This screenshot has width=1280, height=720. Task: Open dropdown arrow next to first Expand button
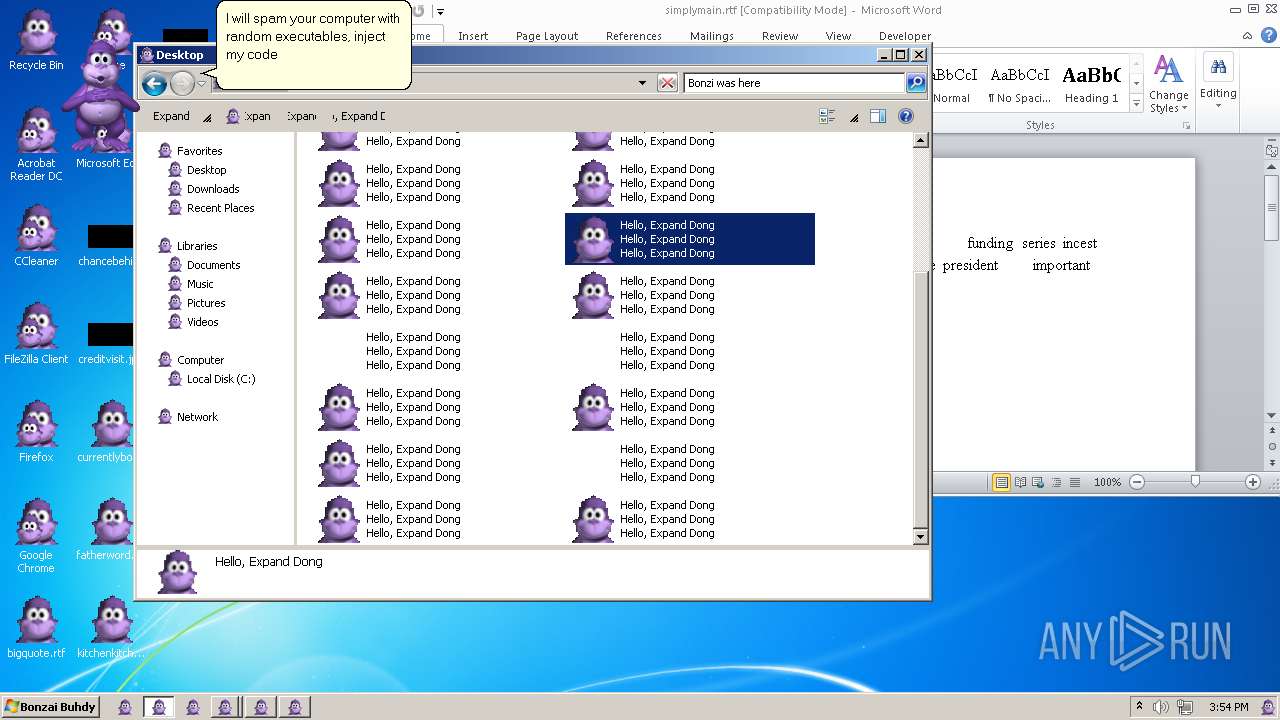point(207,117)
